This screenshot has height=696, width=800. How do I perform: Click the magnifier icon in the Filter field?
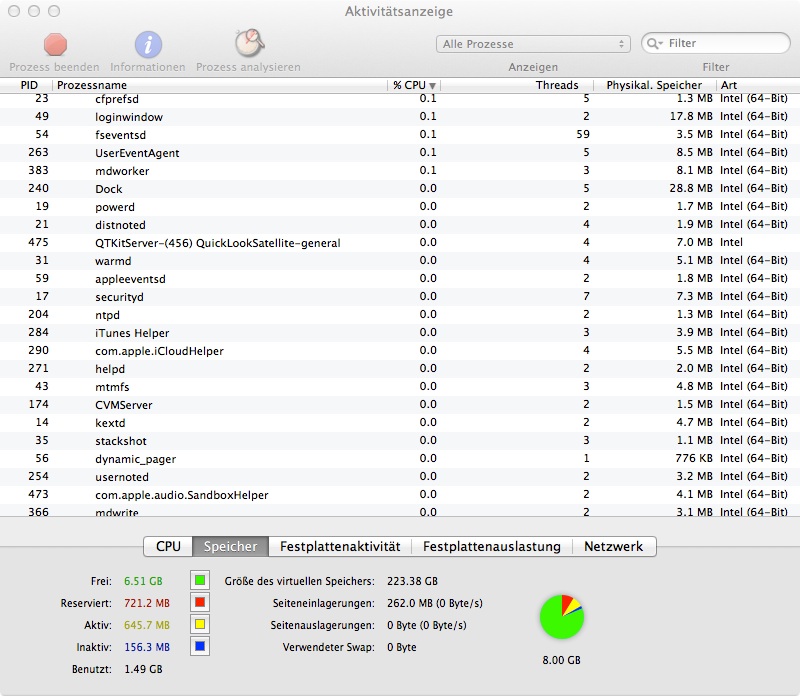click(x=654, y=43)
